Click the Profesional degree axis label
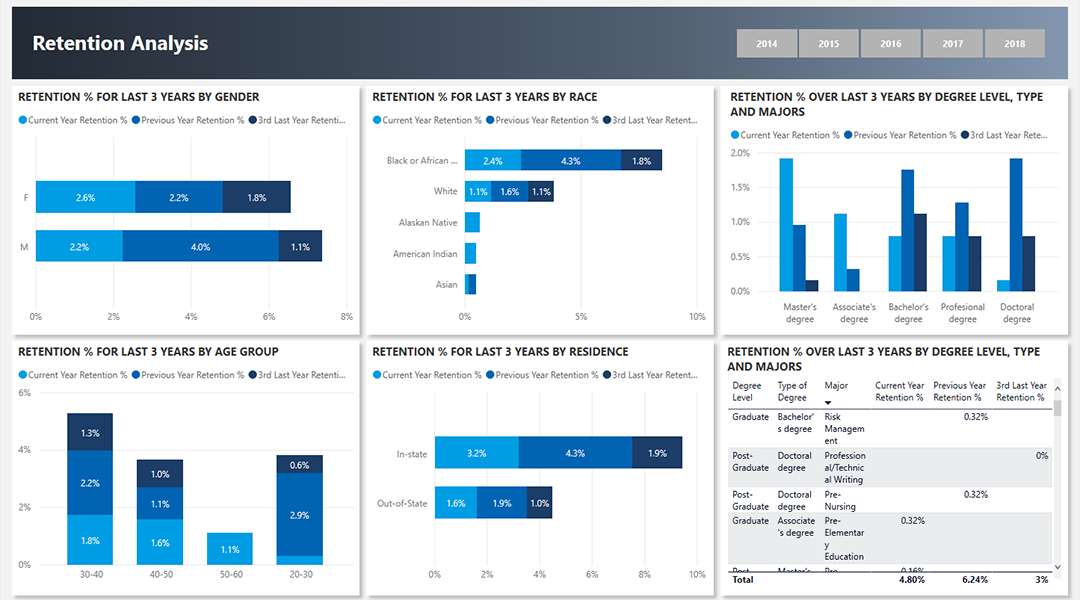The image size is (1080, 600). (962, 313)
